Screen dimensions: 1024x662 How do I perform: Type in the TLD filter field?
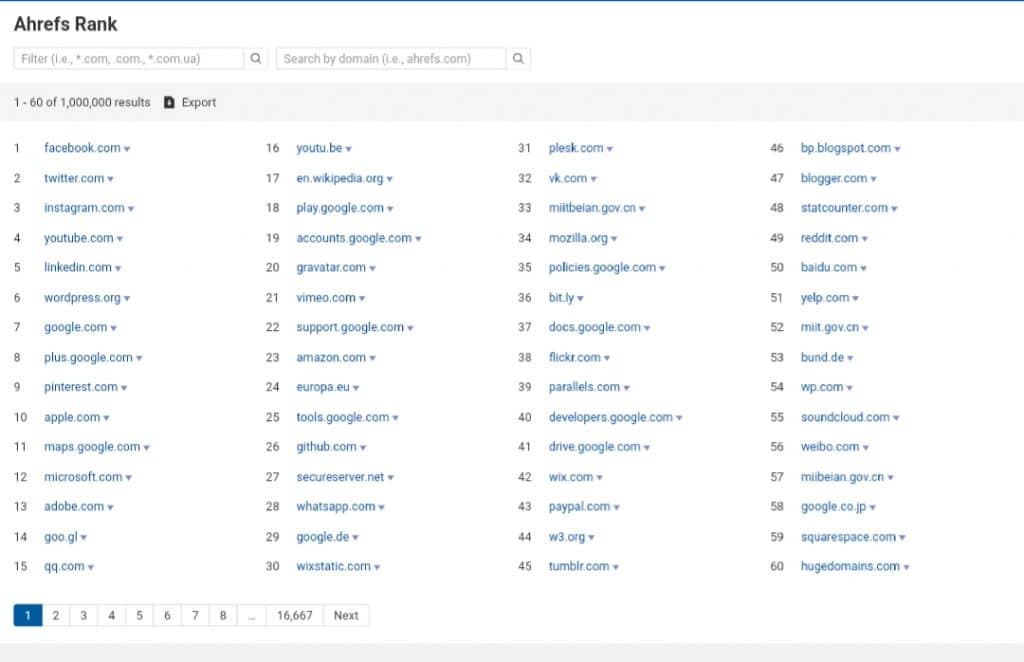click(129, 59)
